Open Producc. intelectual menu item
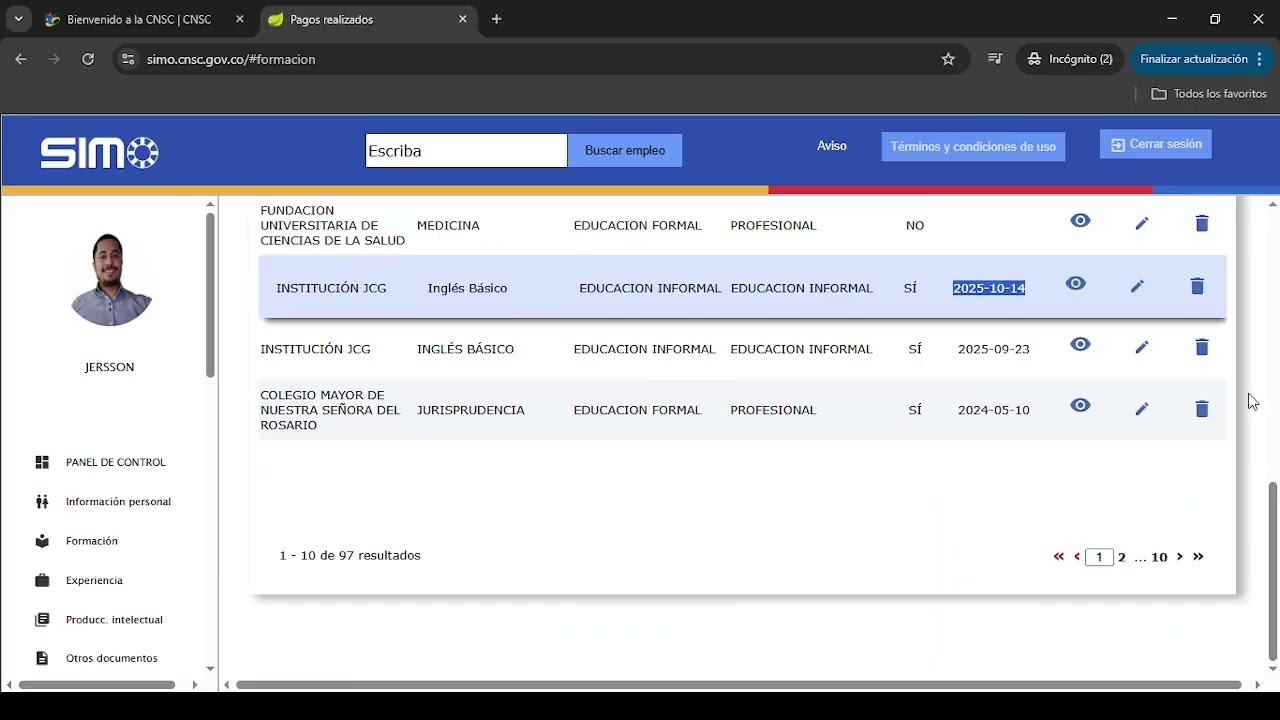Image resolution: width=1280 pixels, height=720 pixels. pyautogui.click(x=114, y=619)
